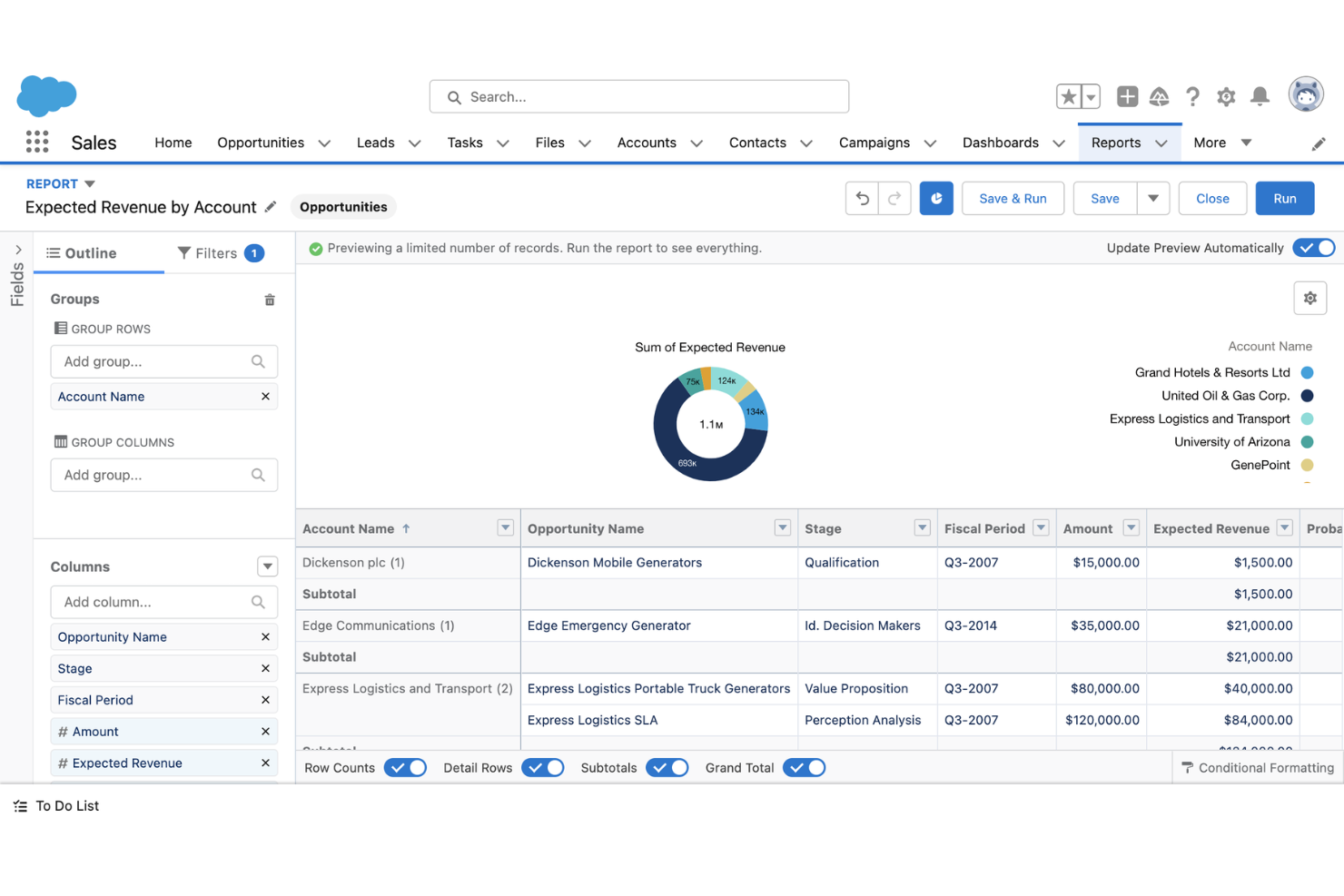The image size is (1344, 896).
Task: Click the GenePoint legend color dot
Action: (1306, 465)
